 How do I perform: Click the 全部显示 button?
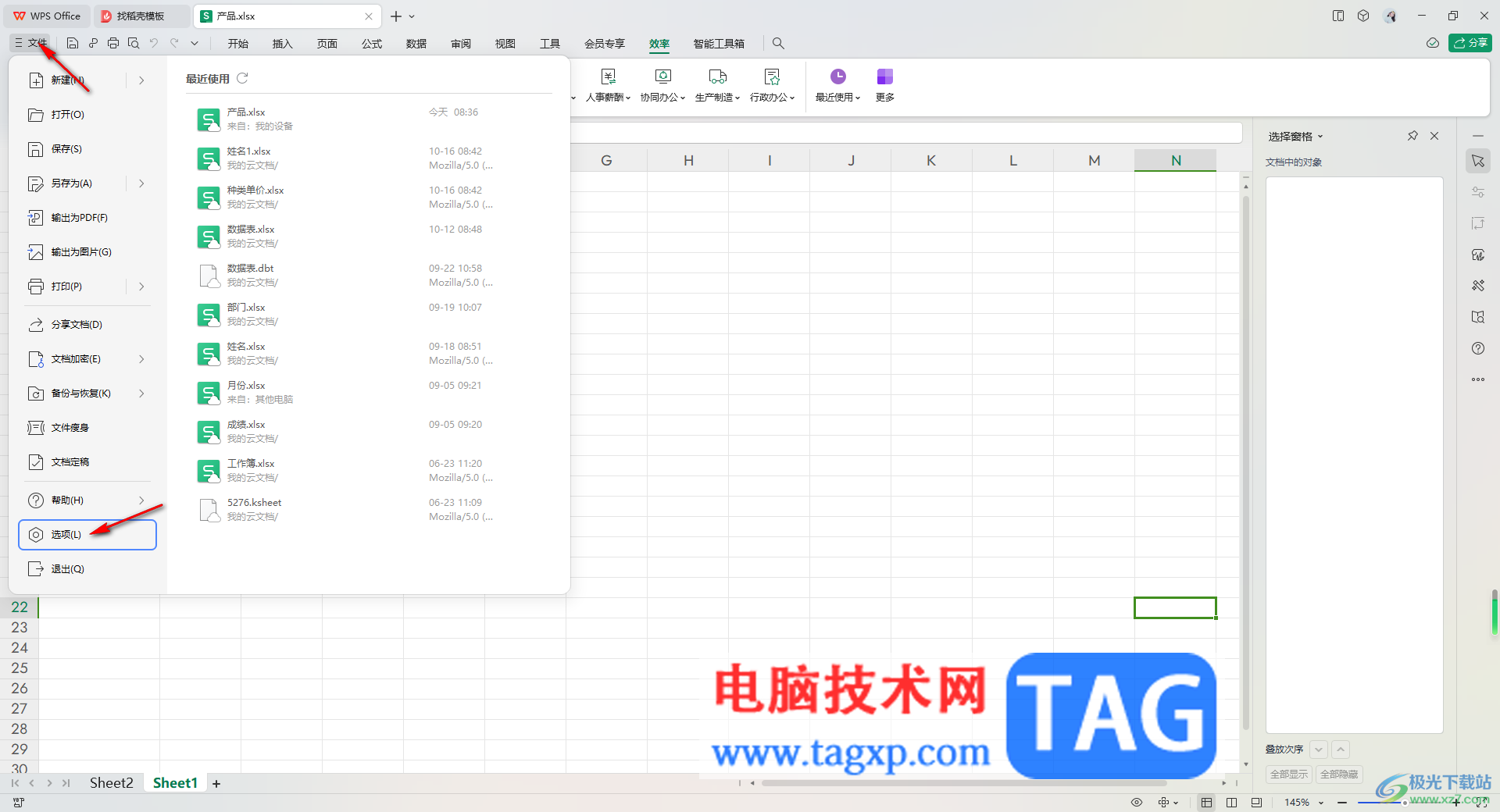[1289, 775]
